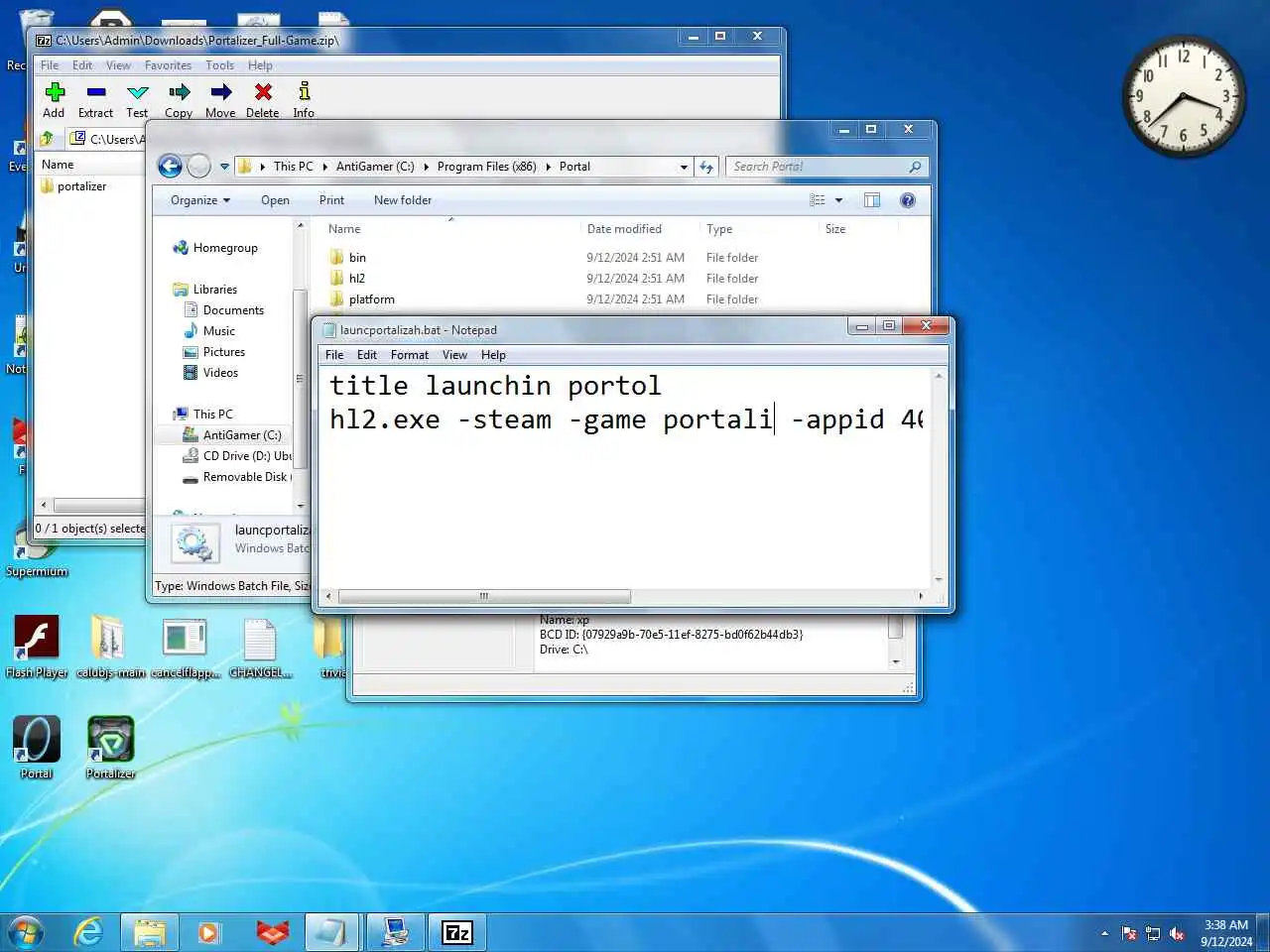Click the Refresh button beside the address bar

[706, 167]
